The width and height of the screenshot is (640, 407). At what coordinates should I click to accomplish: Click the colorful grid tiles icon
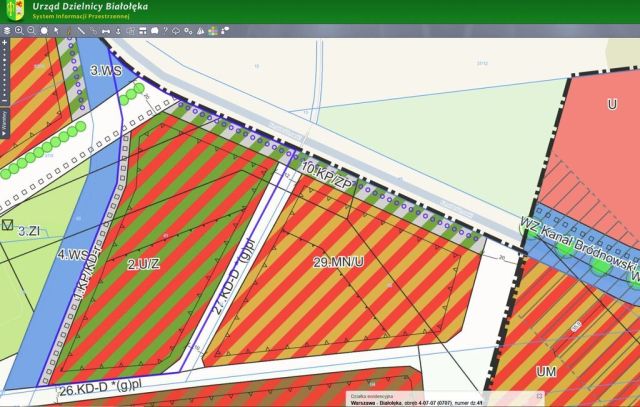pyautogui.click(x=213, y=31)
